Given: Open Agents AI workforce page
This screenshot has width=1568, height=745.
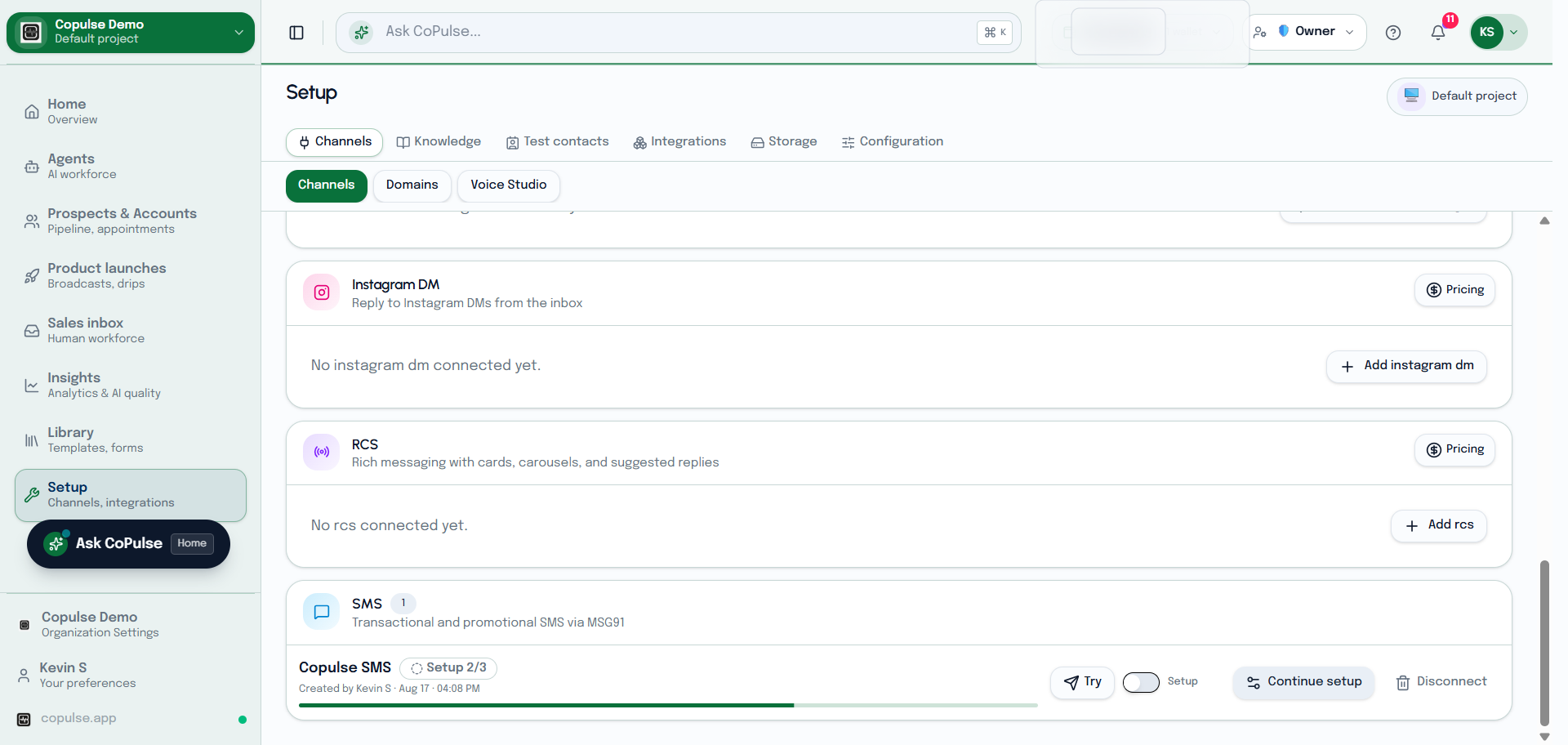Looking at the screenshot, I should click(131, 167).
